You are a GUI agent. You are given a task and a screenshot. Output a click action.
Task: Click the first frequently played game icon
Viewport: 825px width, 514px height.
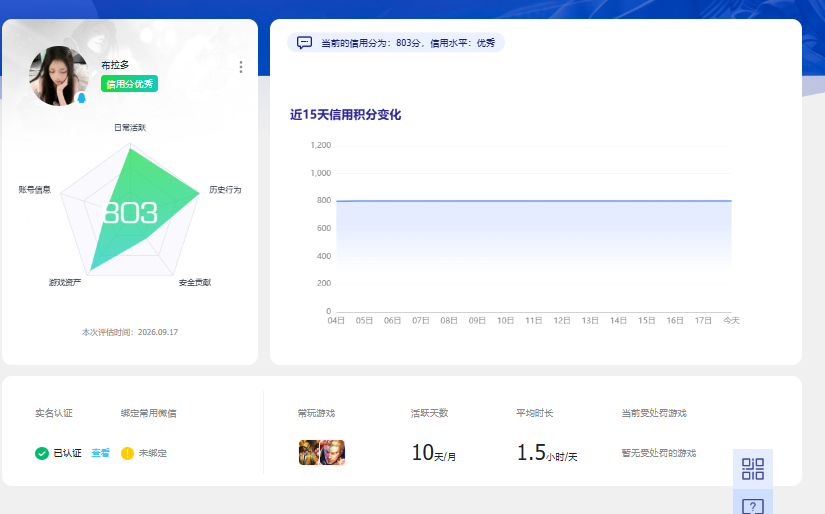pos(309,452)
